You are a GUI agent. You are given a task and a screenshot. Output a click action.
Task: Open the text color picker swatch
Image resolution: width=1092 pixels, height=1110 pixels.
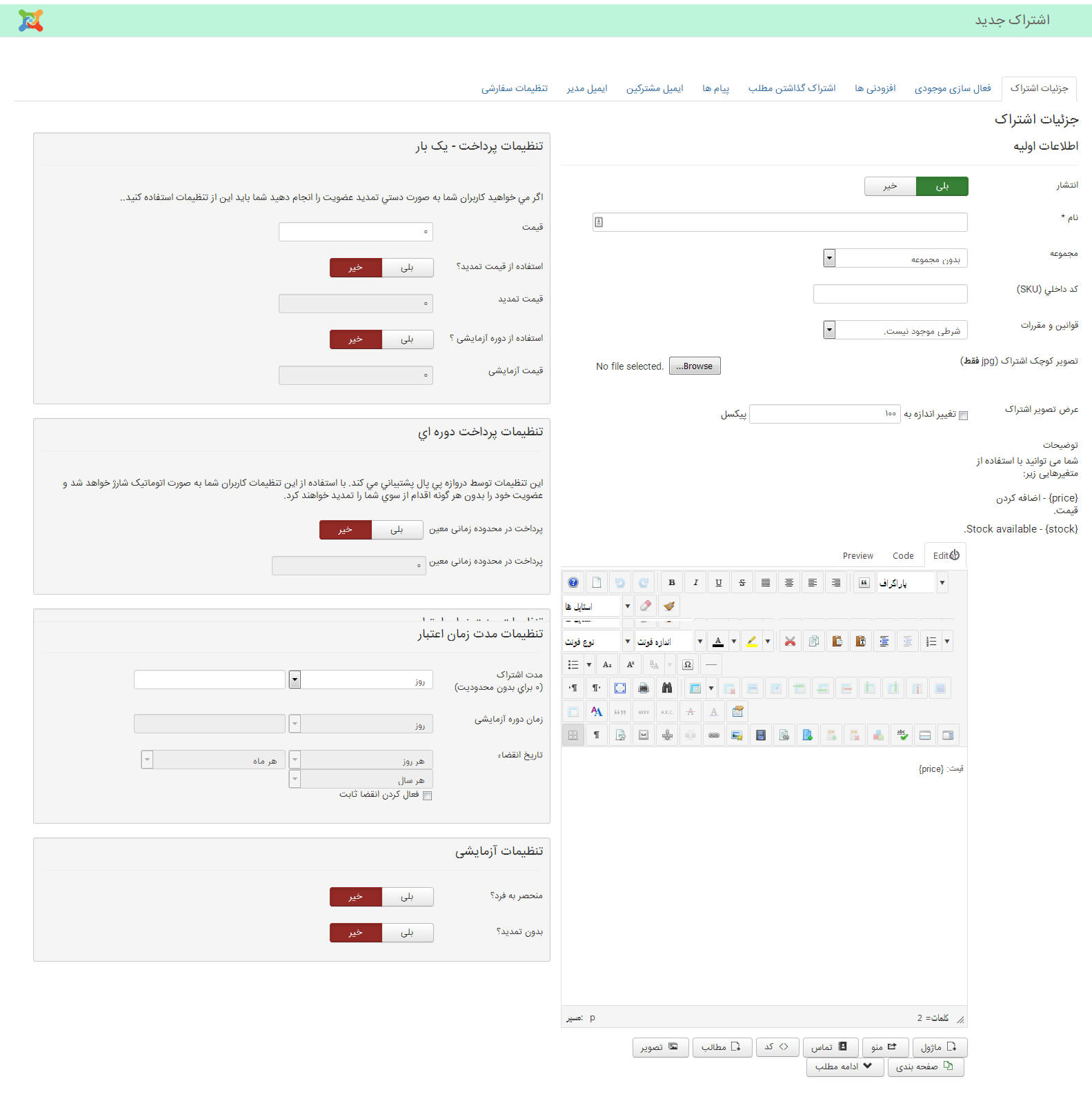[717, 642]
